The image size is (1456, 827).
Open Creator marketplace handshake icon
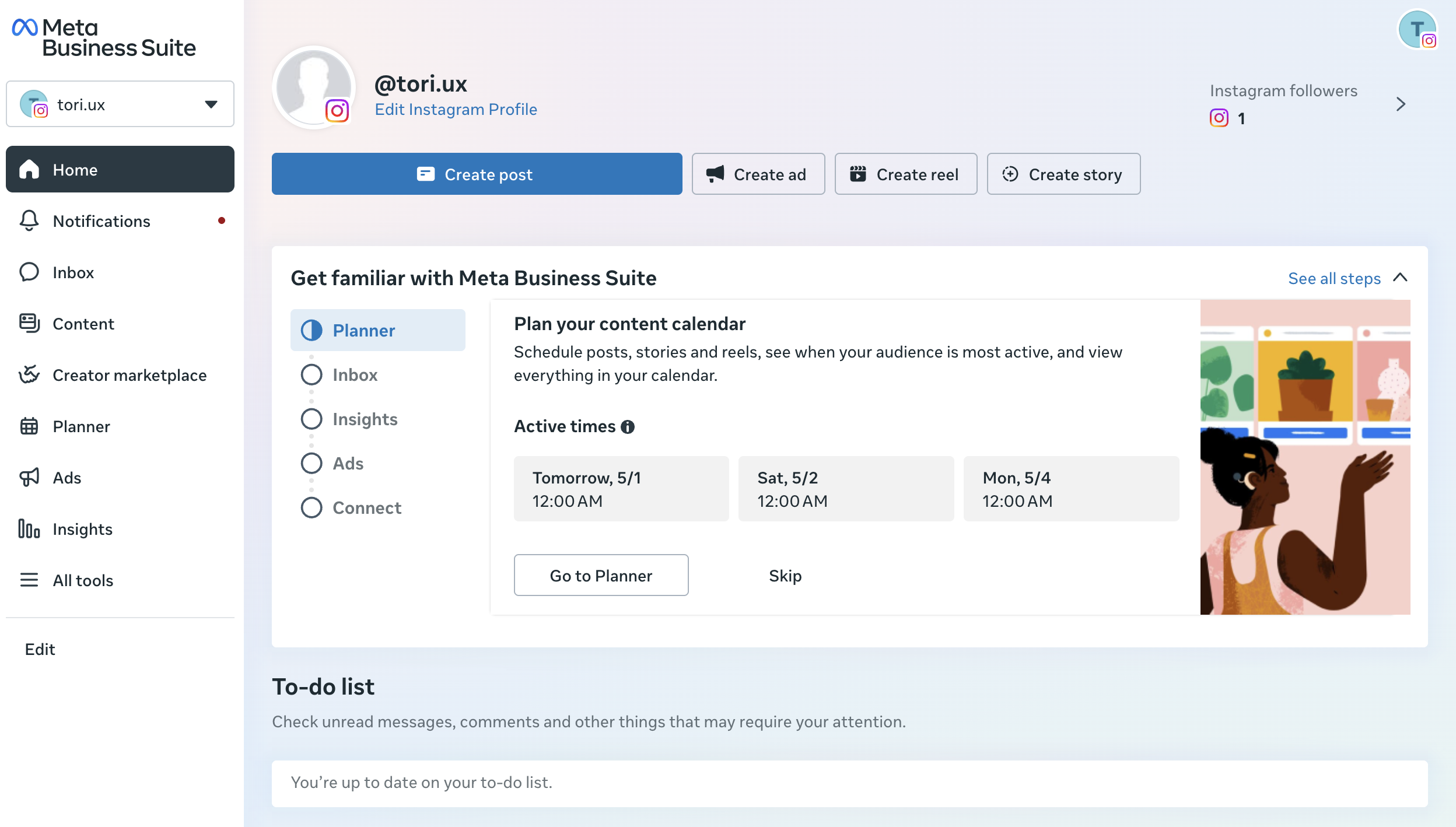click(x=29, y=375)
